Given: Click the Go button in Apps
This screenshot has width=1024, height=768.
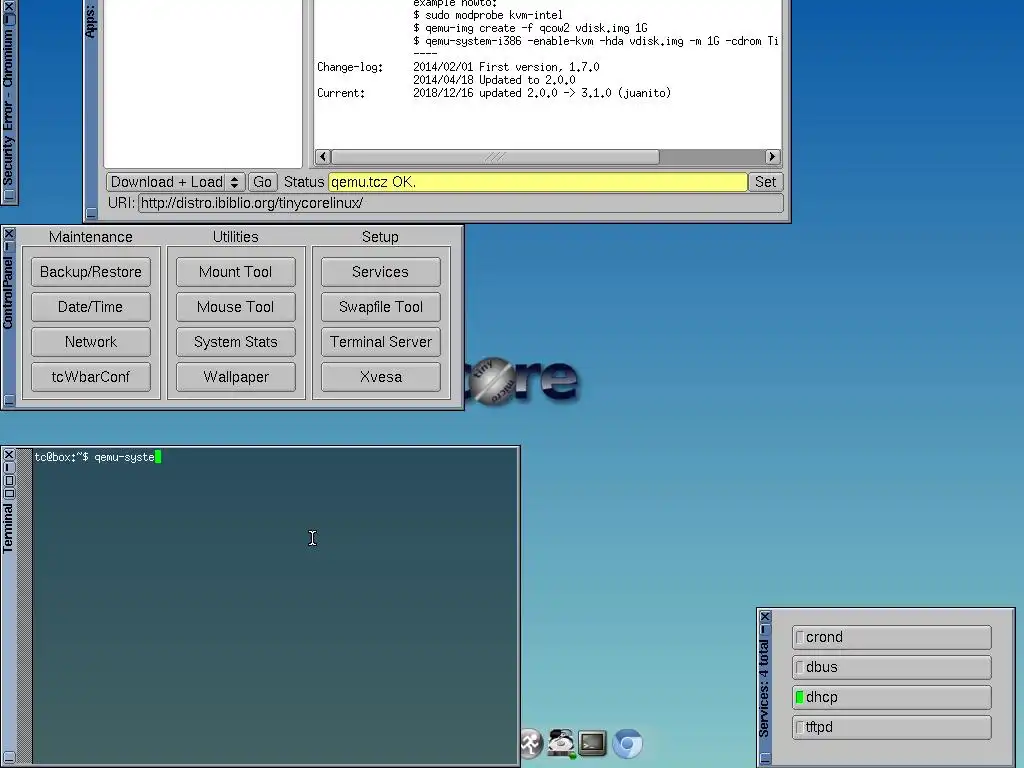Looking at the screenshot, I should coord(263,182).
